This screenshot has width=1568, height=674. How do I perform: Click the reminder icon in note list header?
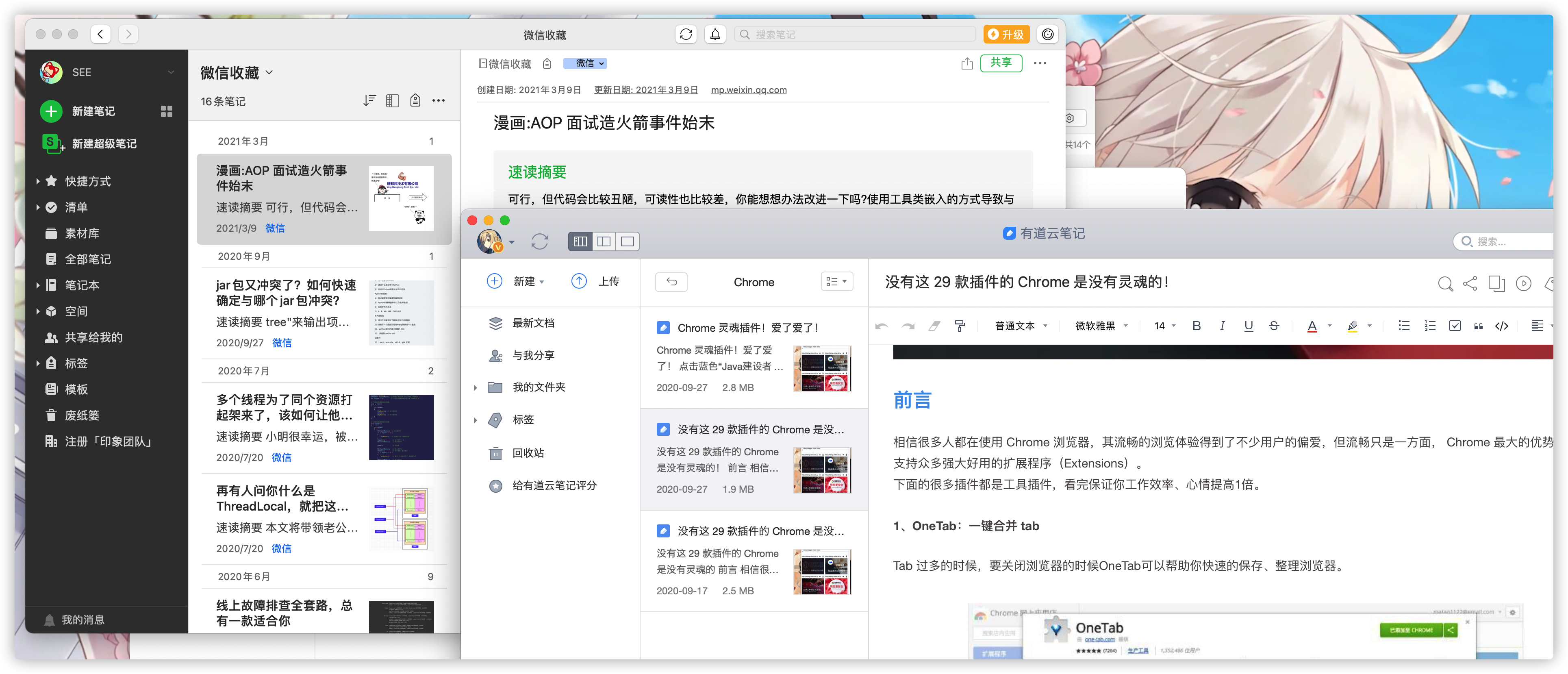pyautogui.click(x=415, y=100)
